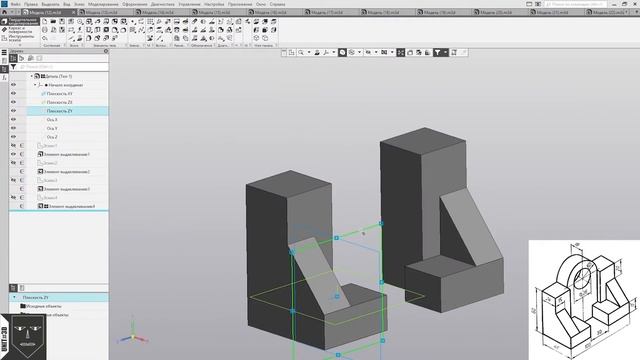Click the gear icon of the tree panel header

[106, 51]
